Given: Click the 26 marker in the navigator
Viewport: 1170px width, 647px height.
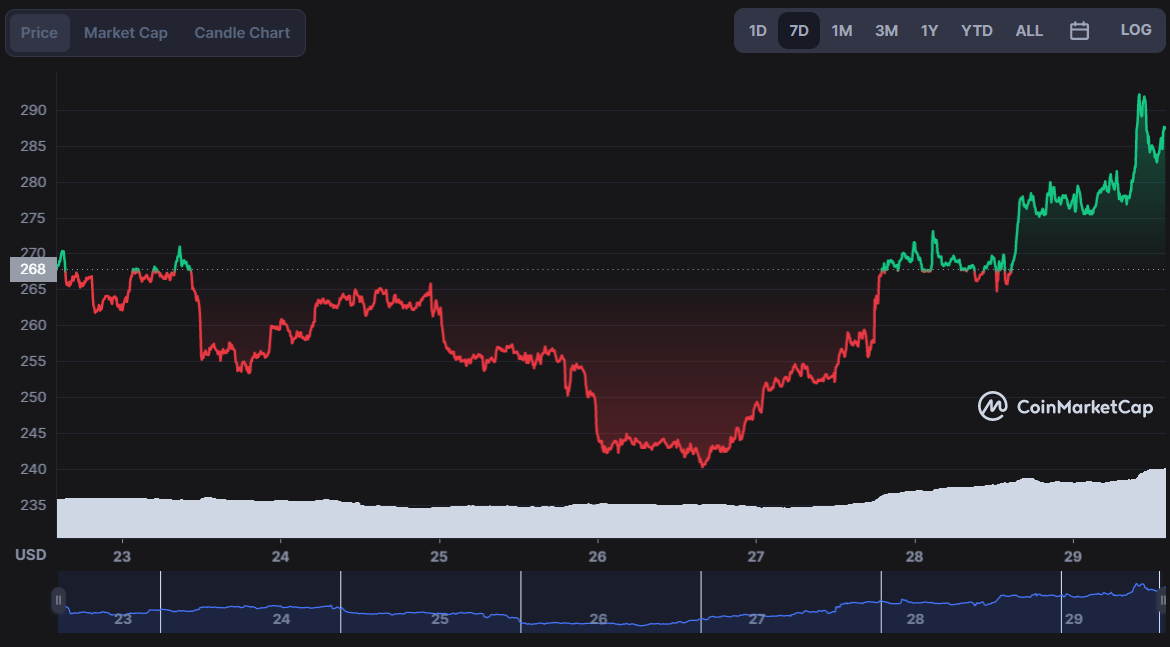Looking at the screenshot, I should click(598, 619).
